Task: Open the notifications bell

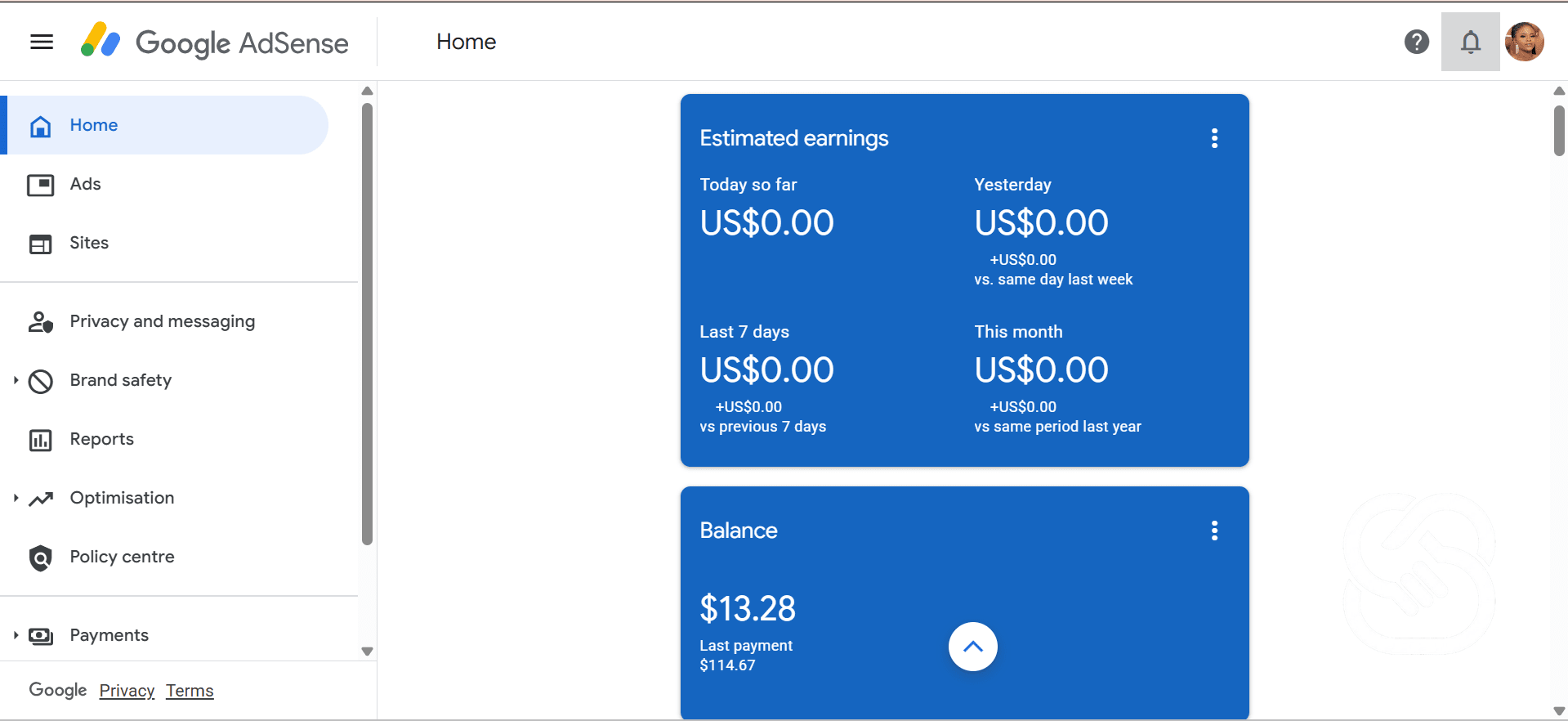Action: click(1471, 42)
